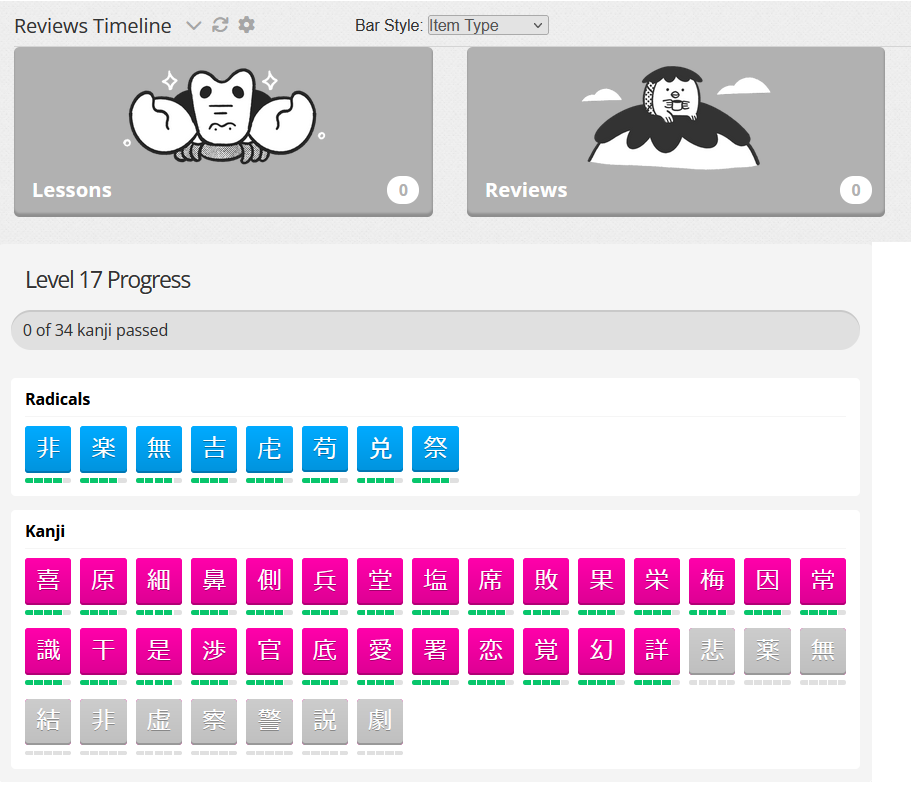Open the 鼻 kanji tile
Image resolution: width=911 pixels, height=785 pixels.
tap(214, 581)
